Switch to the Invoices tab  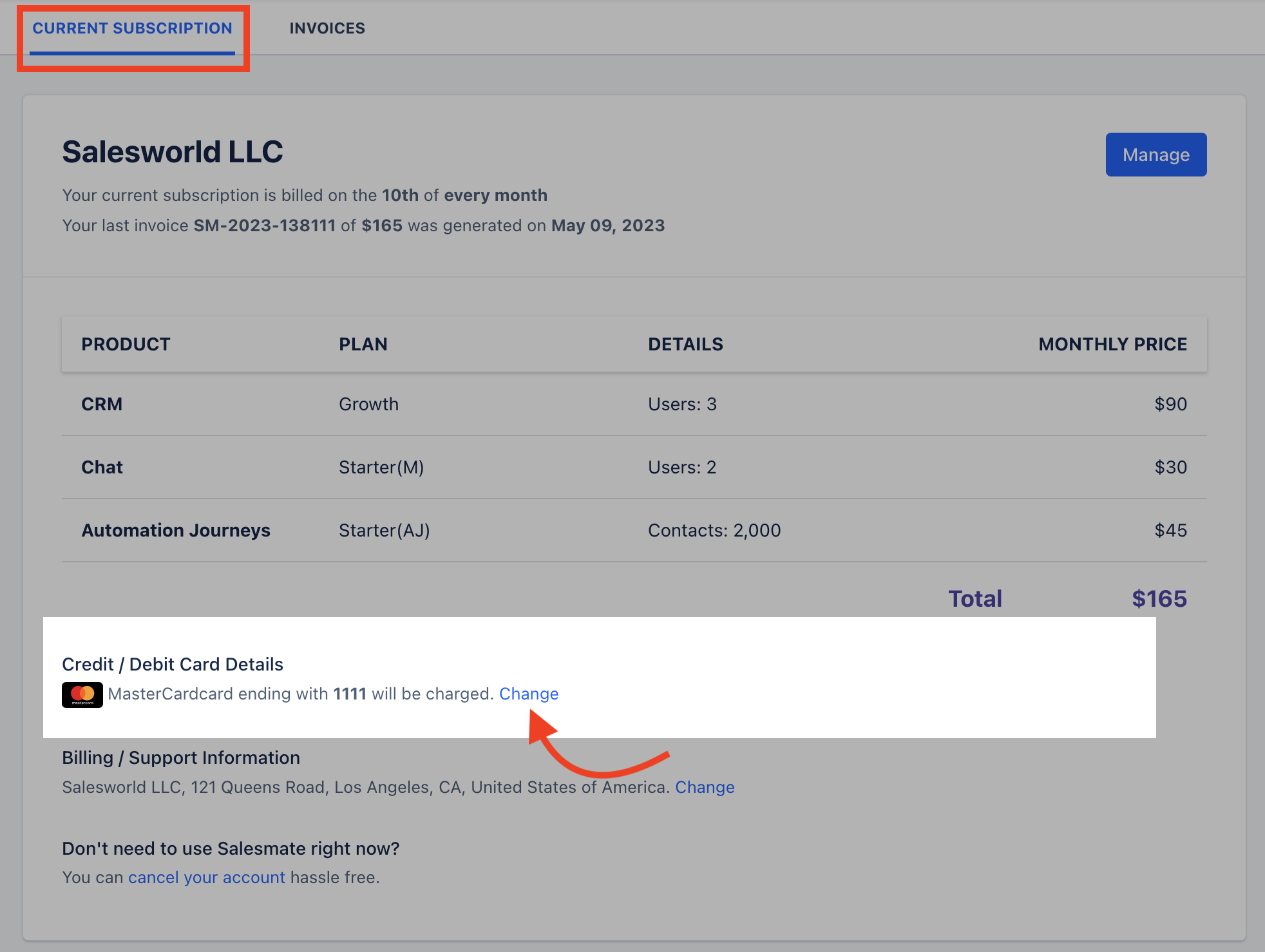coord(327,28)
